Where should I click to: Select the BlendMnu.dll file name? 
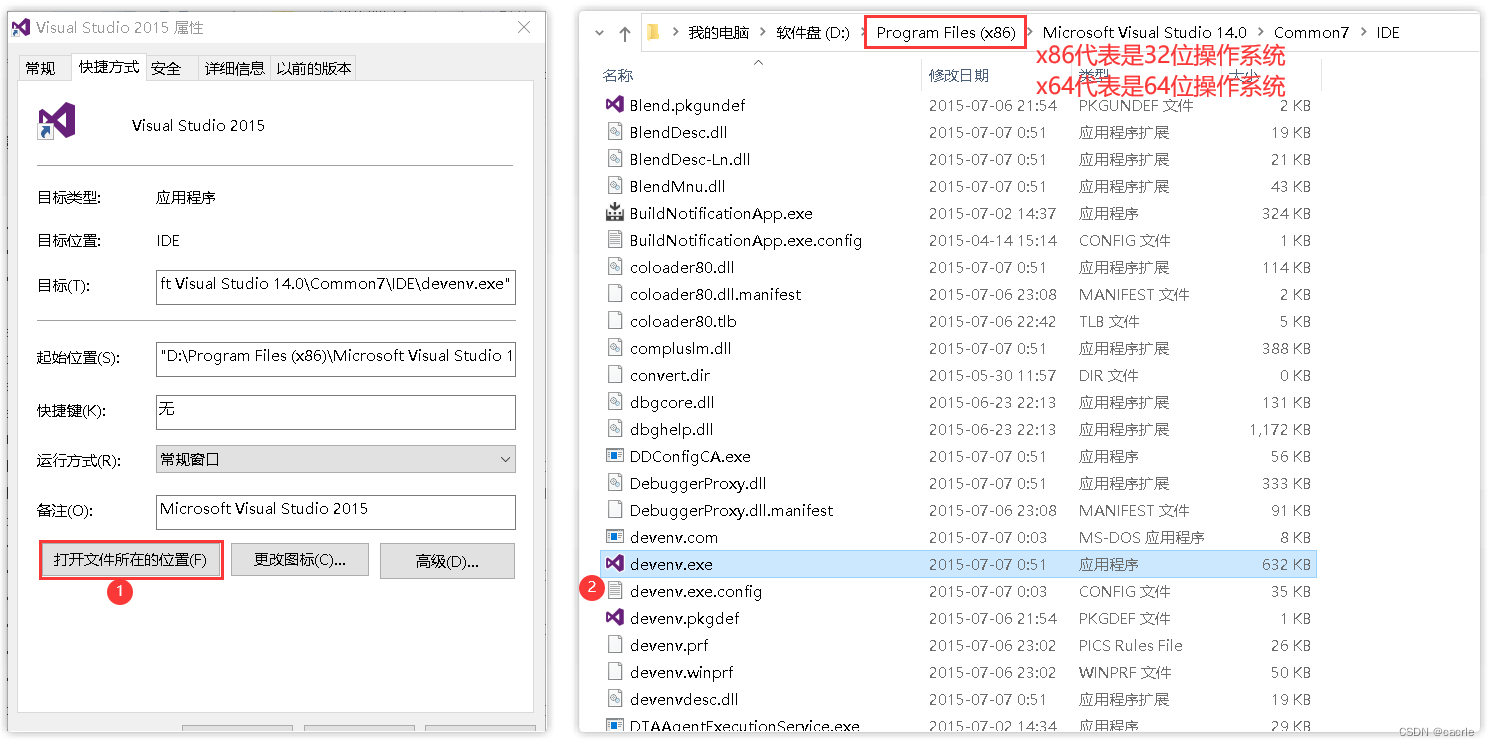[677, 186]
